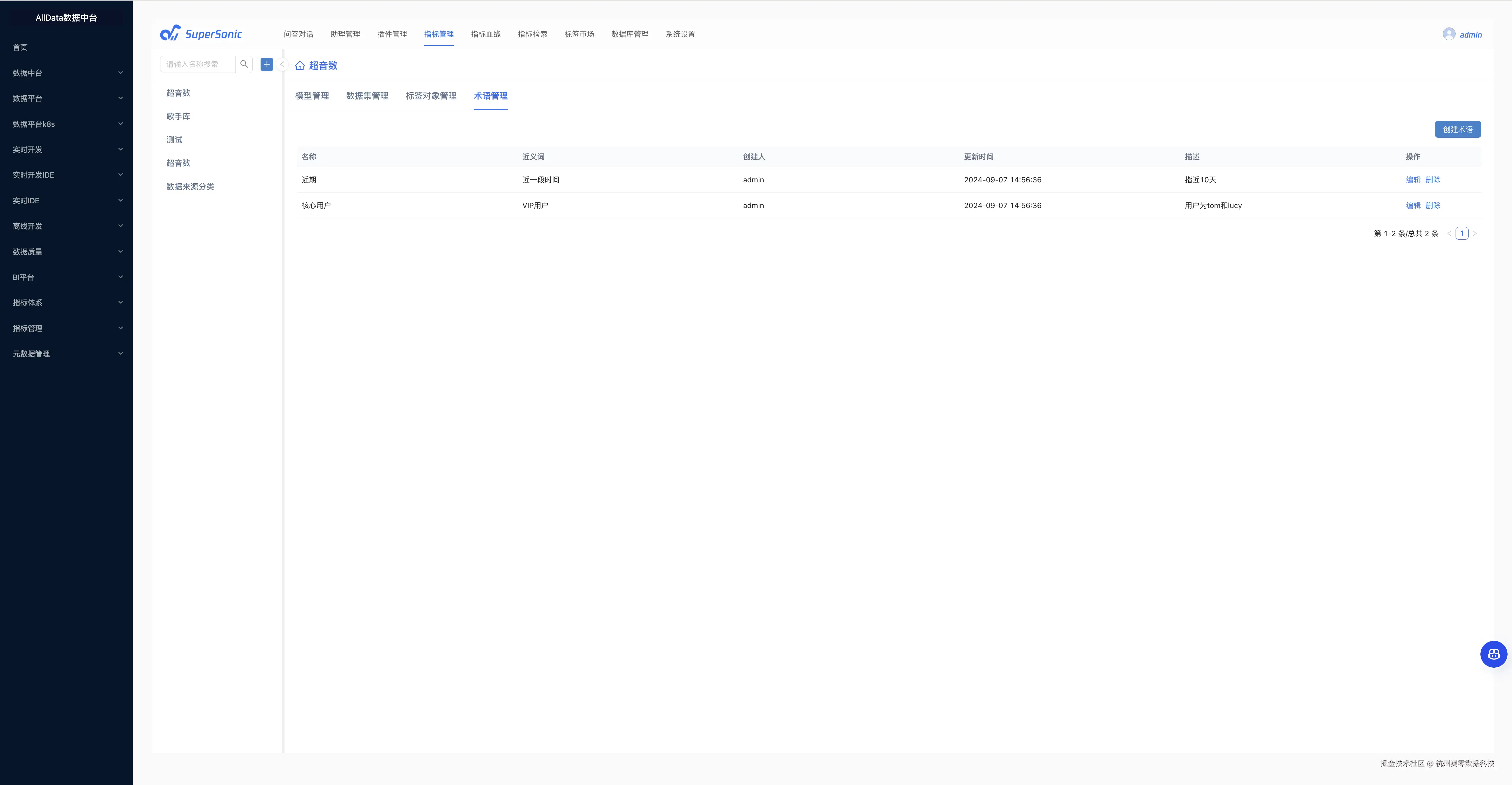
Task: Click the next page arrow
Action: [x=1474, y=234]
